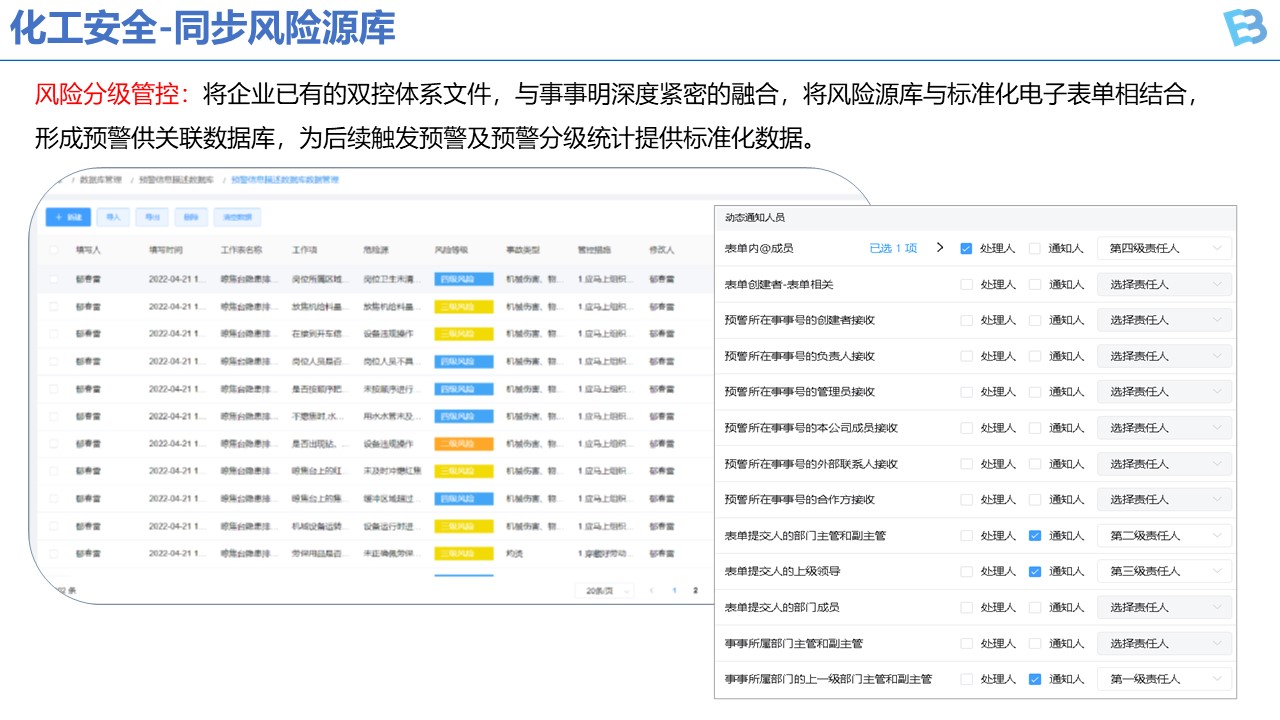The height and width of the screenshot is (720, 1280).
Task: Go to page 2 in pagination
Action: point(696,591)
